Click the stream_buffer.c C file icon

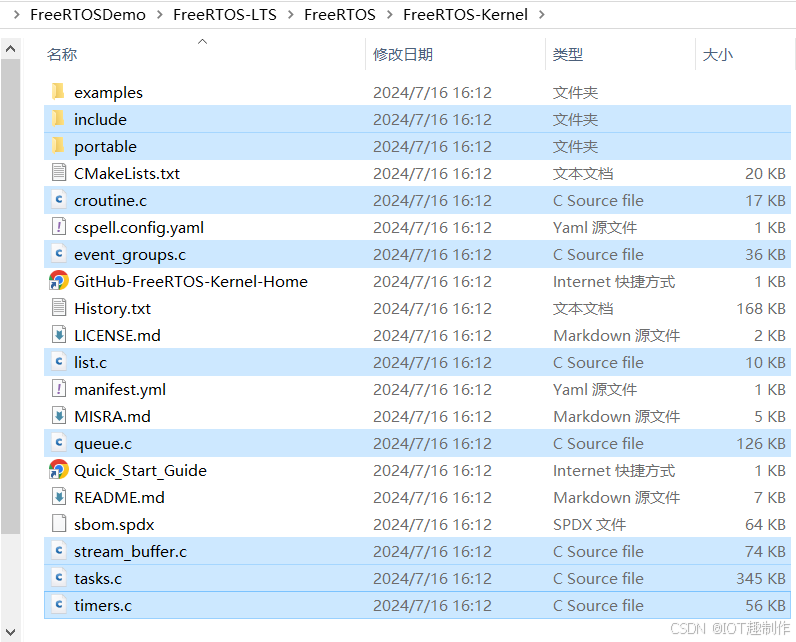(59, 551)
